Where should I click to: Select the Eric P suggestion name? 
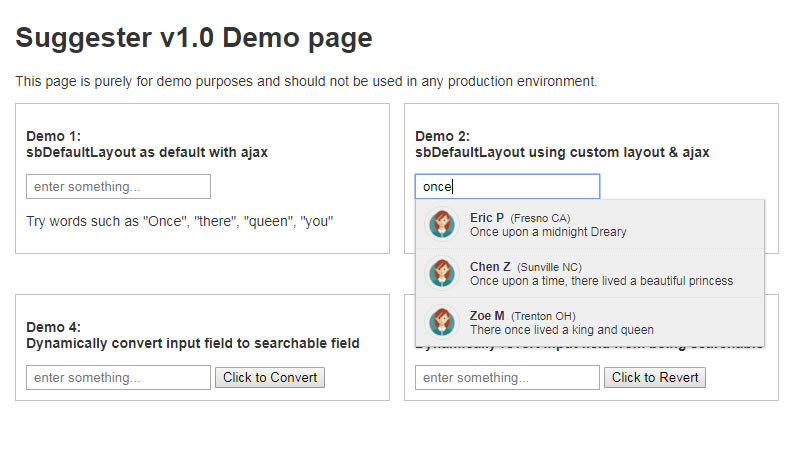click(x=487, y=217)
